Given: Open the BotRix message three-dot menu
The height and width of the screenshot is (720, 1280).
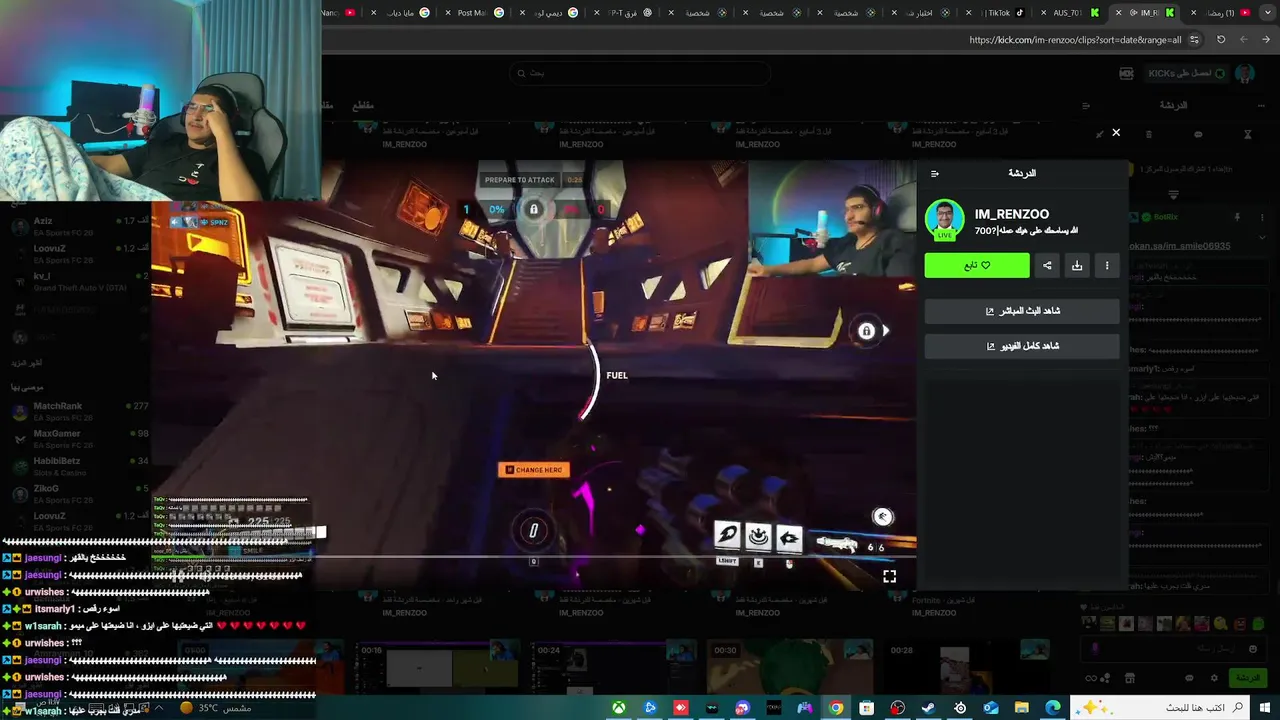Looking at the screenshot, I should point(1263,217).
